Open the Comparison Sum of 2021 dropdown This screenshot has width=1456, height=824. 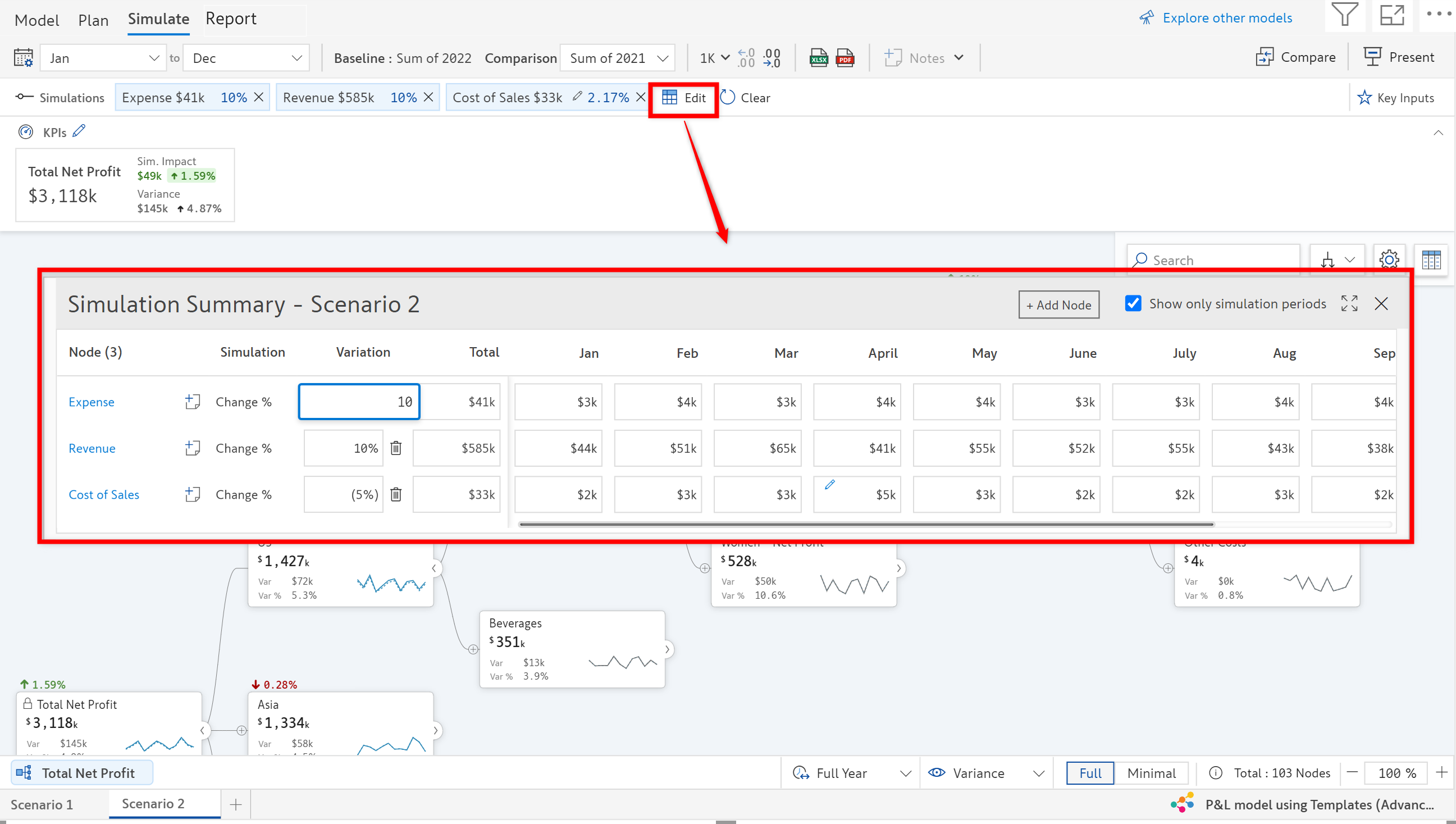[618, 58]
